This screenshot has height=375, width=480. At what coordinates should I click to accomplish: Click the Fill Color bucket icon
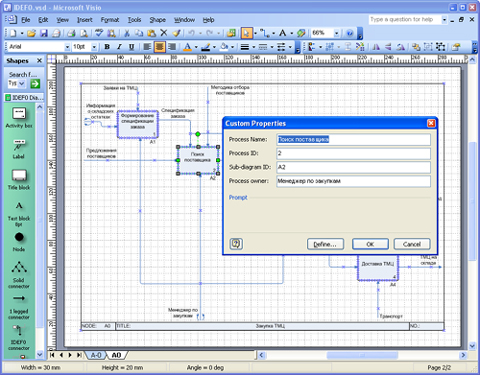click(x=224, y=47)
